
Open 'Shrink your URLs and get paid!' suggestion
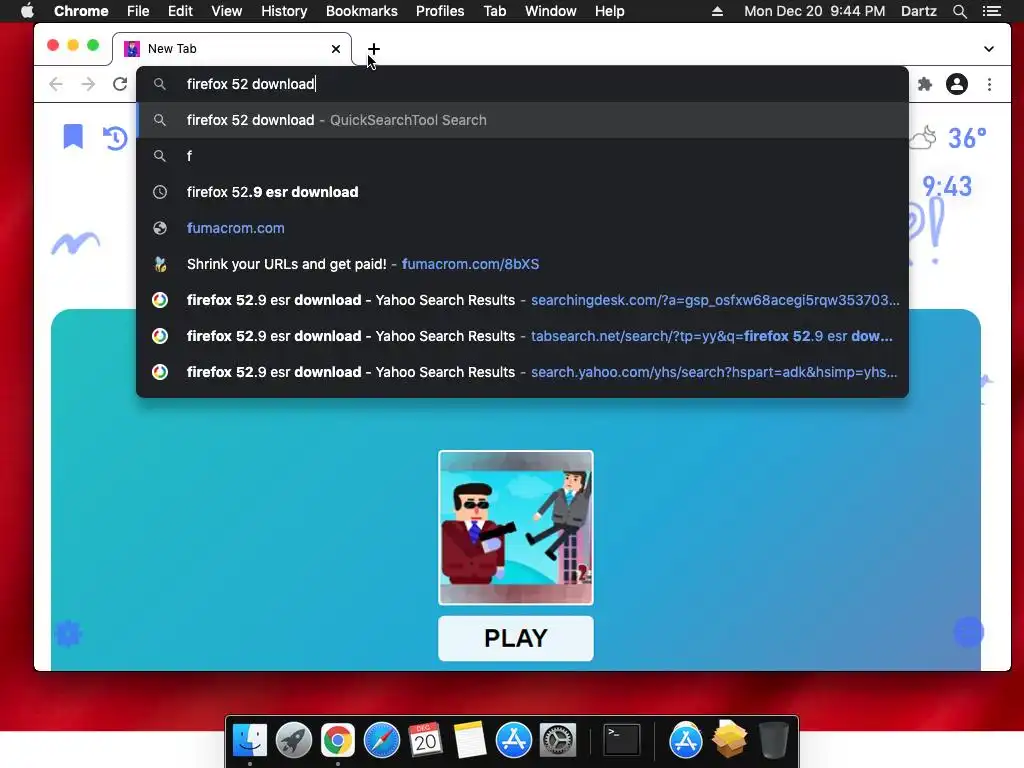point(522,264)
